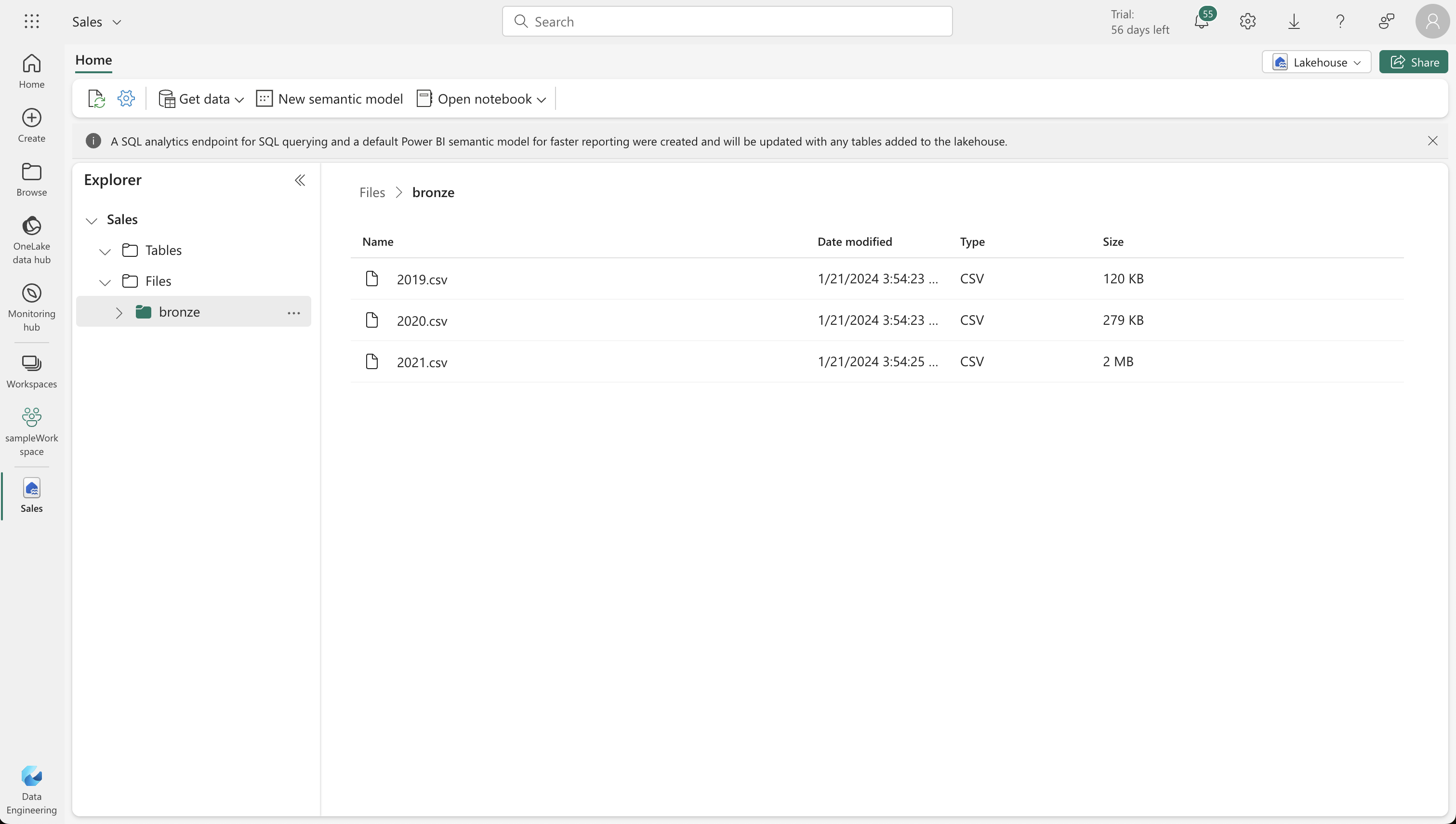
Task: Expand the bronze folder chevron
Action: tap(119, 312)
